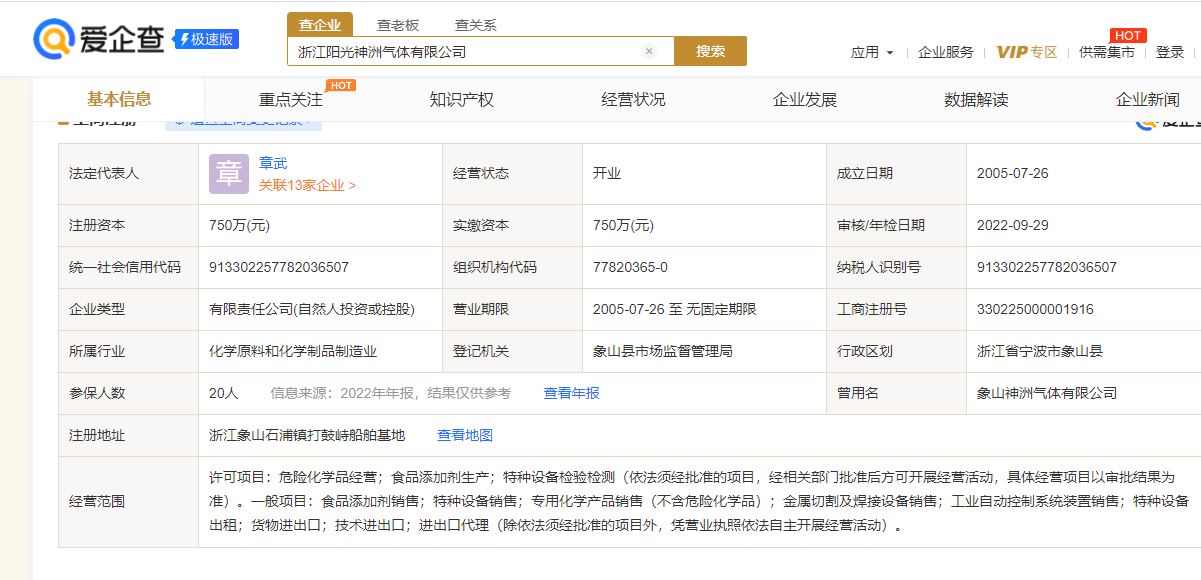This screenshot has height=580, width=1201.
Task: Switch to the 查老板 search tab
Action: pyautogui.click(x=398, y=25)
